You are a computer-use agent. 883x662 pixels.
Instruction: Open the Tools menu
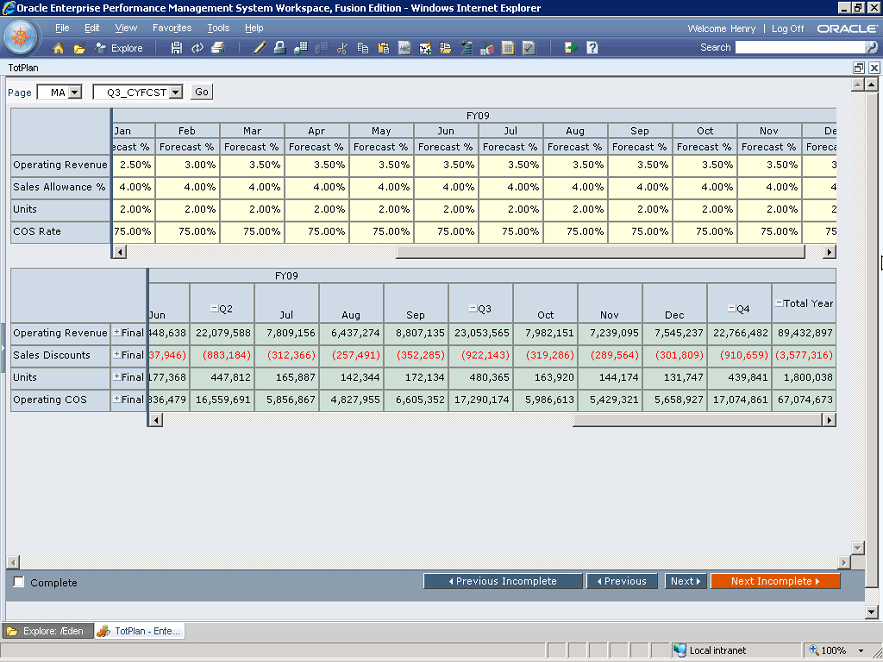(218, 28)
